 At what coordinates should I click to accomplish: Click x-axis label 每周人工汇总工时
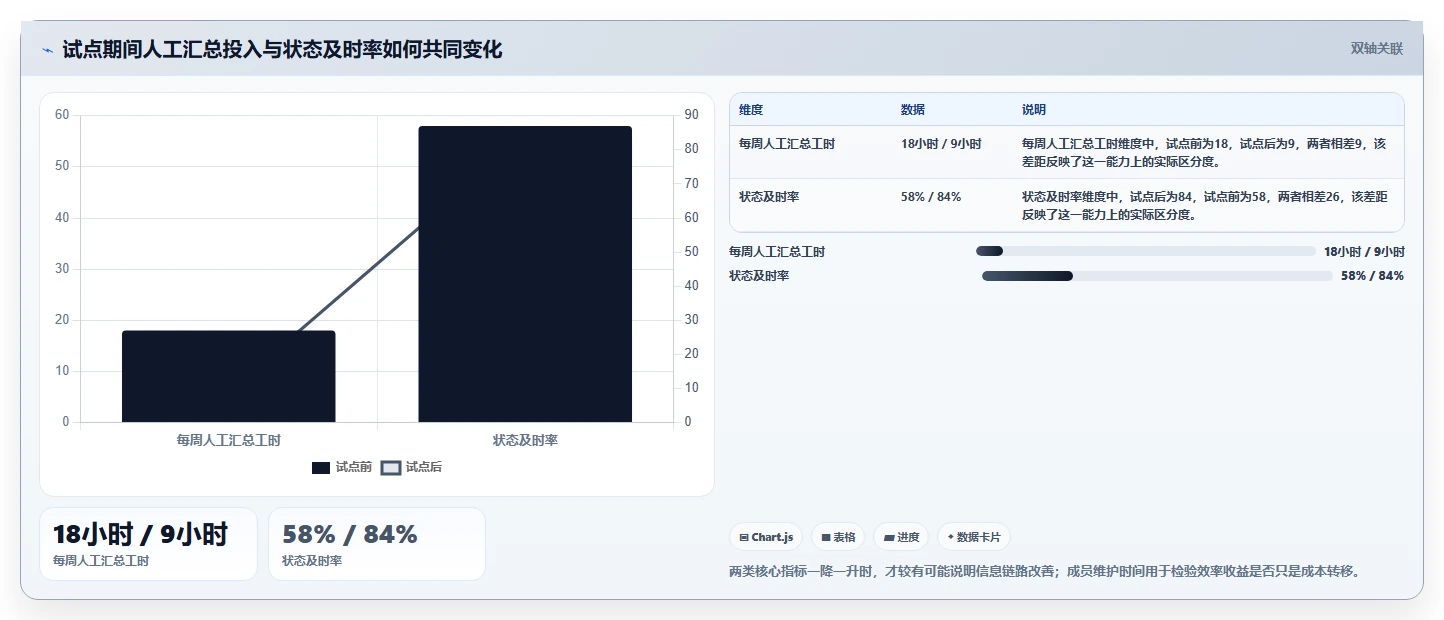(228, 440)
